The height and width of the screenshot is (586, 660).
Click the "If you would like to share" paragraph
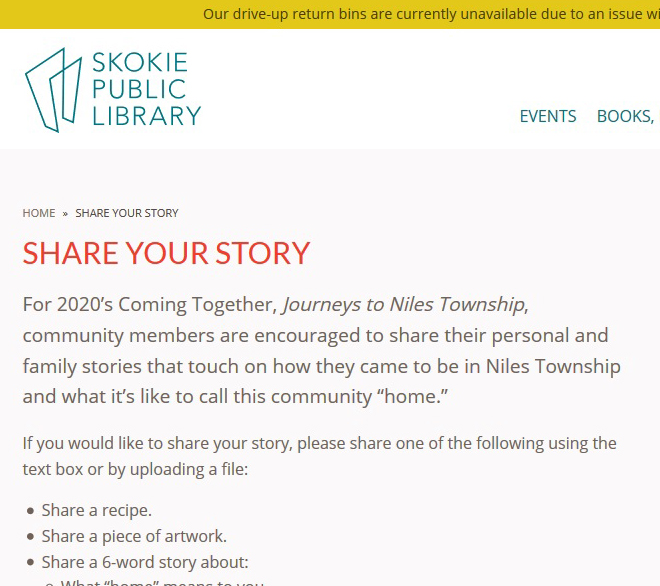coord(319,455)
